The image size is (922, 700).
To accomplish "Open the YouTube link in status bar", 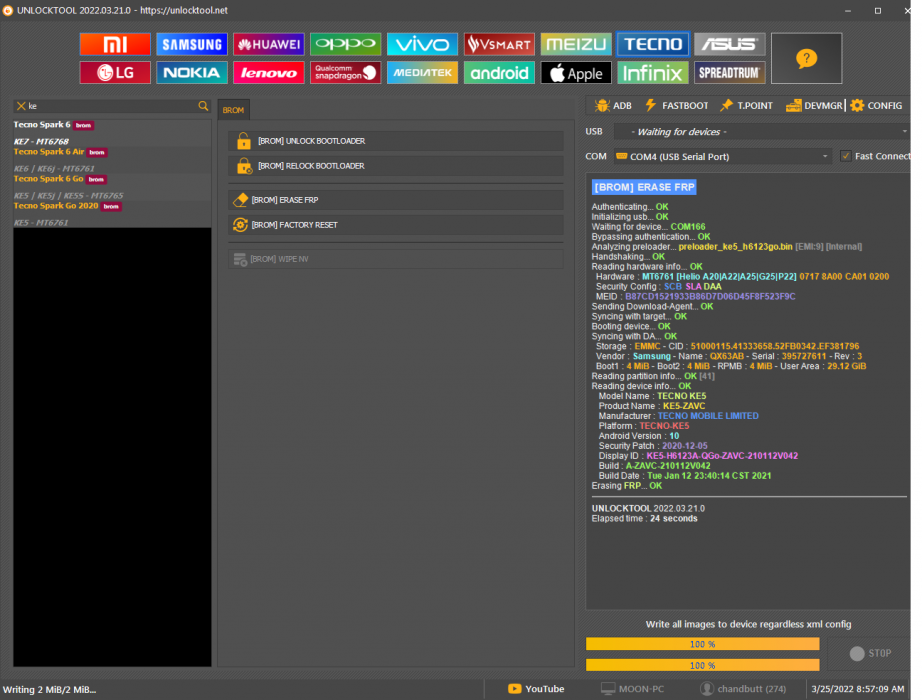I will click(536, 689).
